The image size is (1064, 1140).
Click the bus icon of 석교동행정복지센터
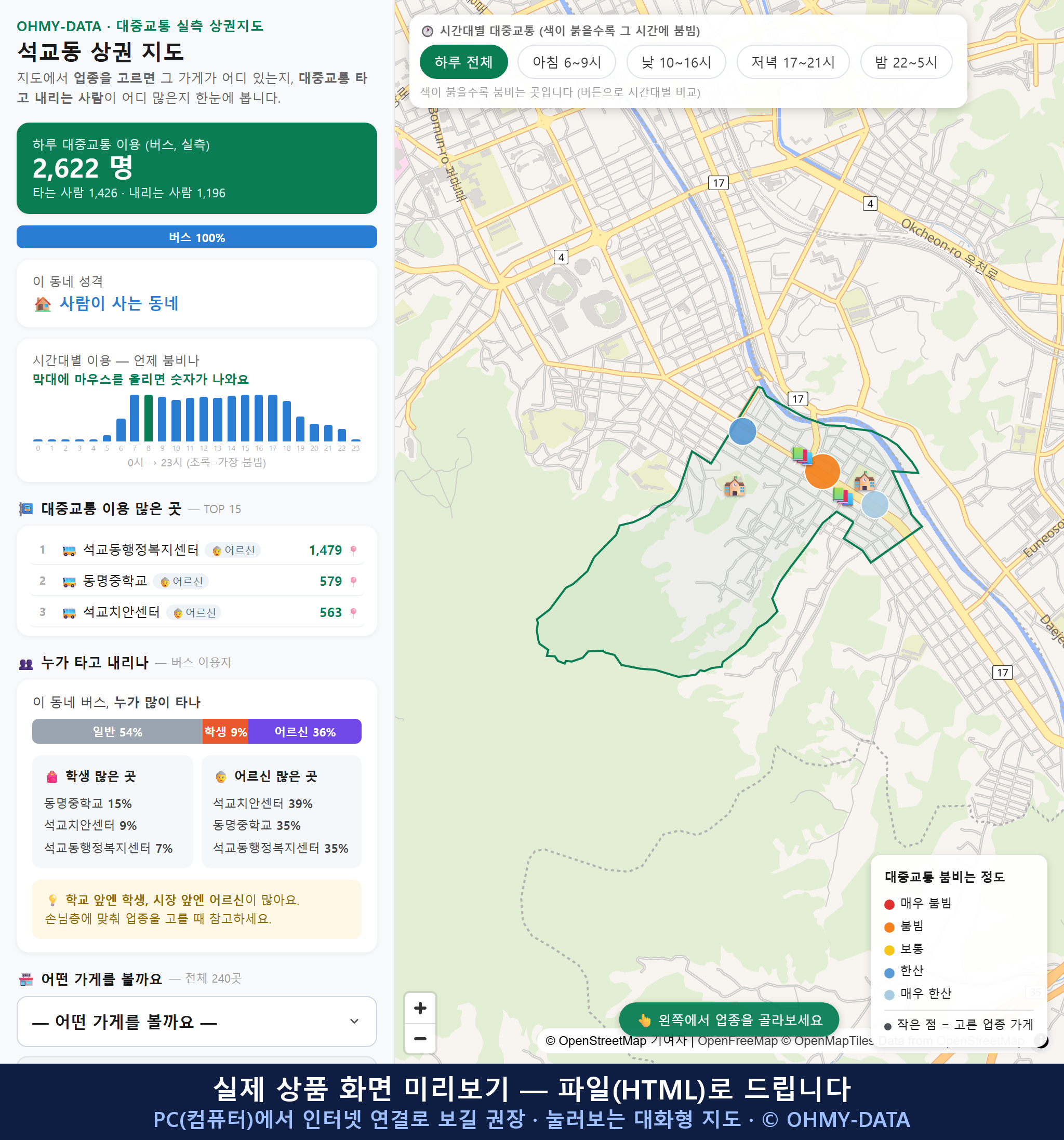click(x=69, y=551)
